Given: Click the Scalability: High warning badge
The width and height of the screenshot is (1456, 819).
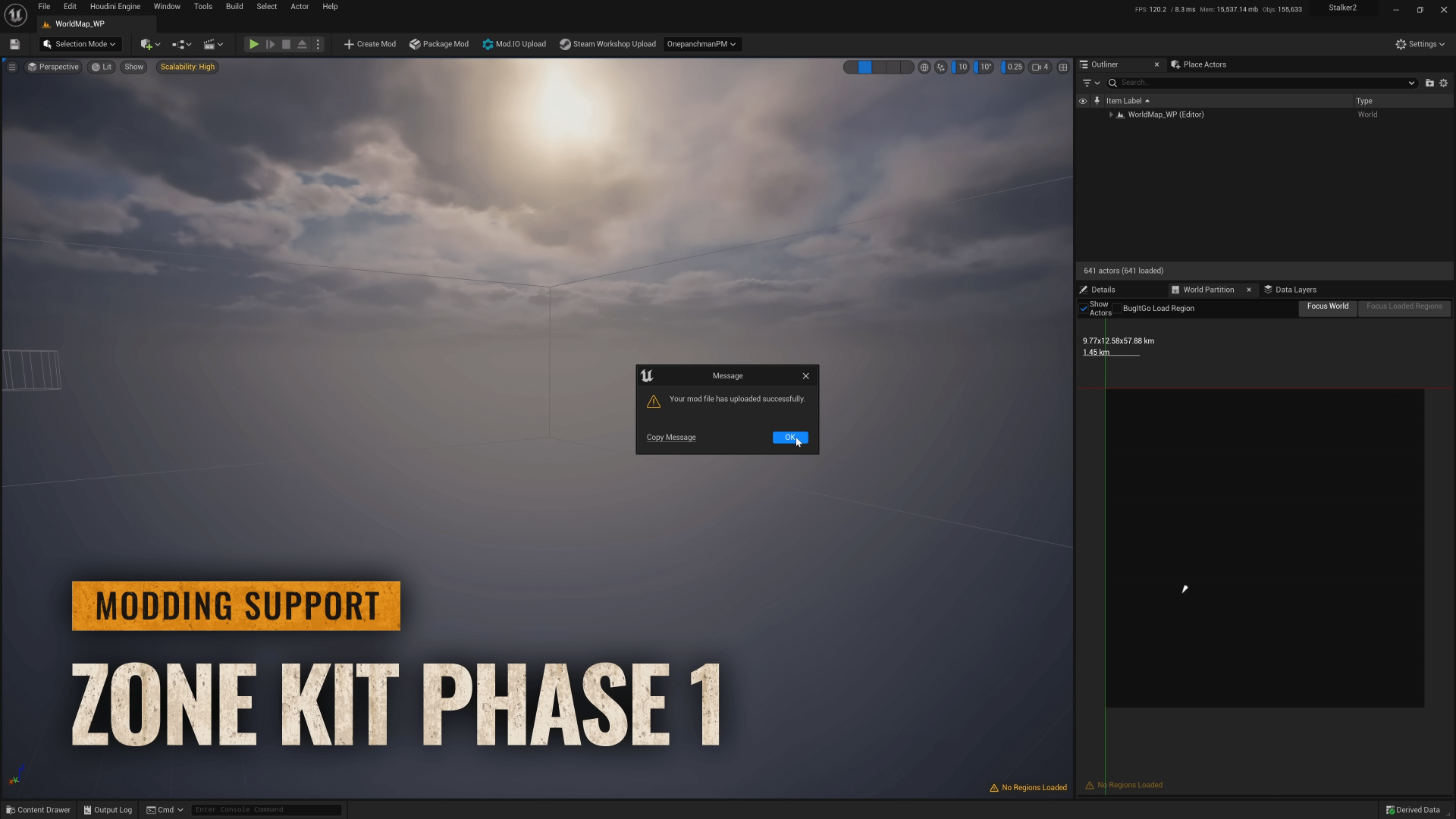Looking at the screenshot, I should 187,67.
